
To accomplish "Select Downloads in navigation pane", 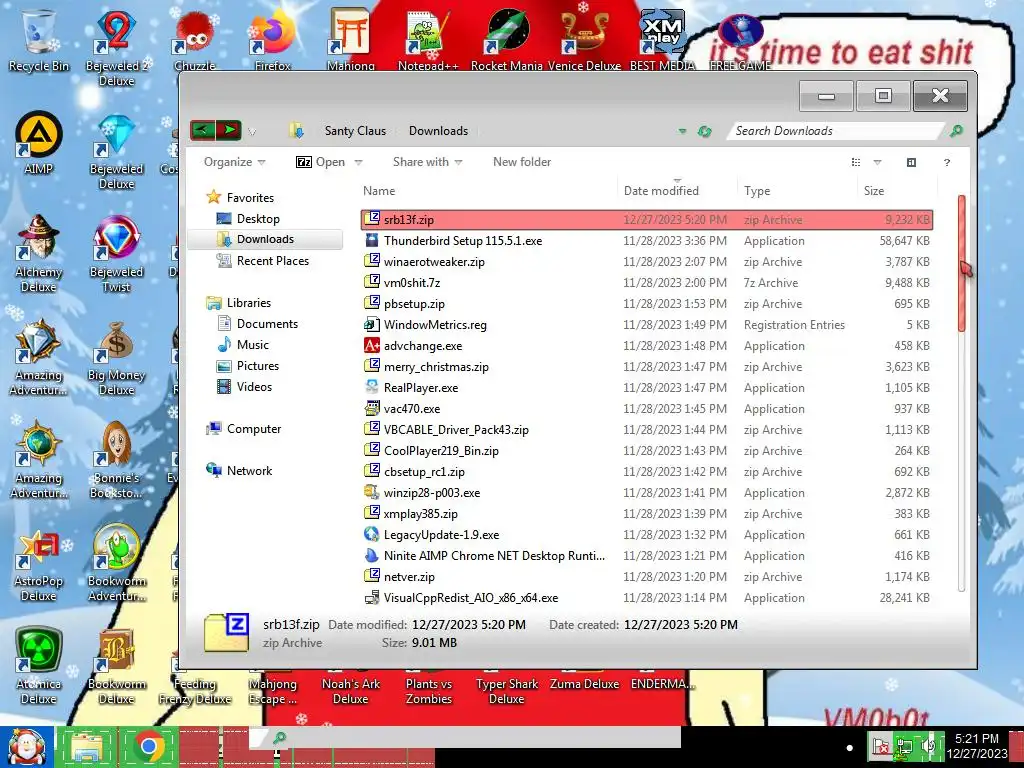I will click(x=265, y=239).
